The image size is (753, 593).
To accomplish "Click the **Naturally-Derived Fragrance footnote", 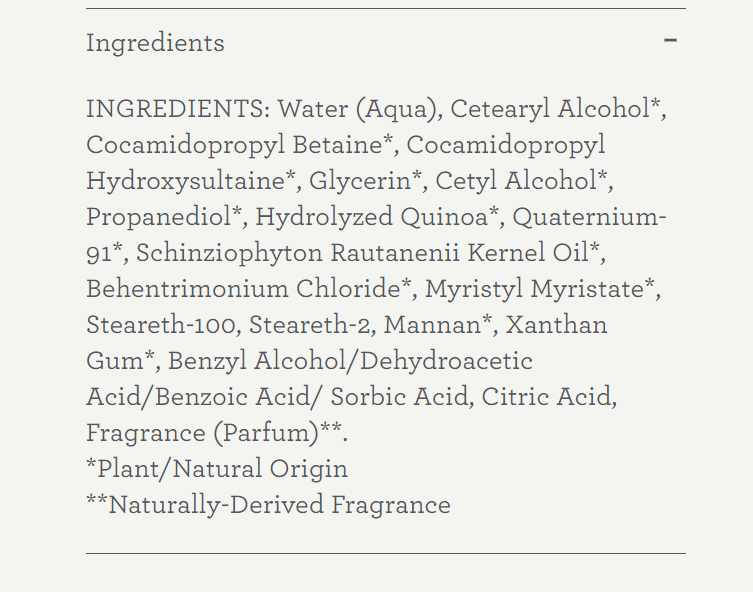I will click(268, 505).
